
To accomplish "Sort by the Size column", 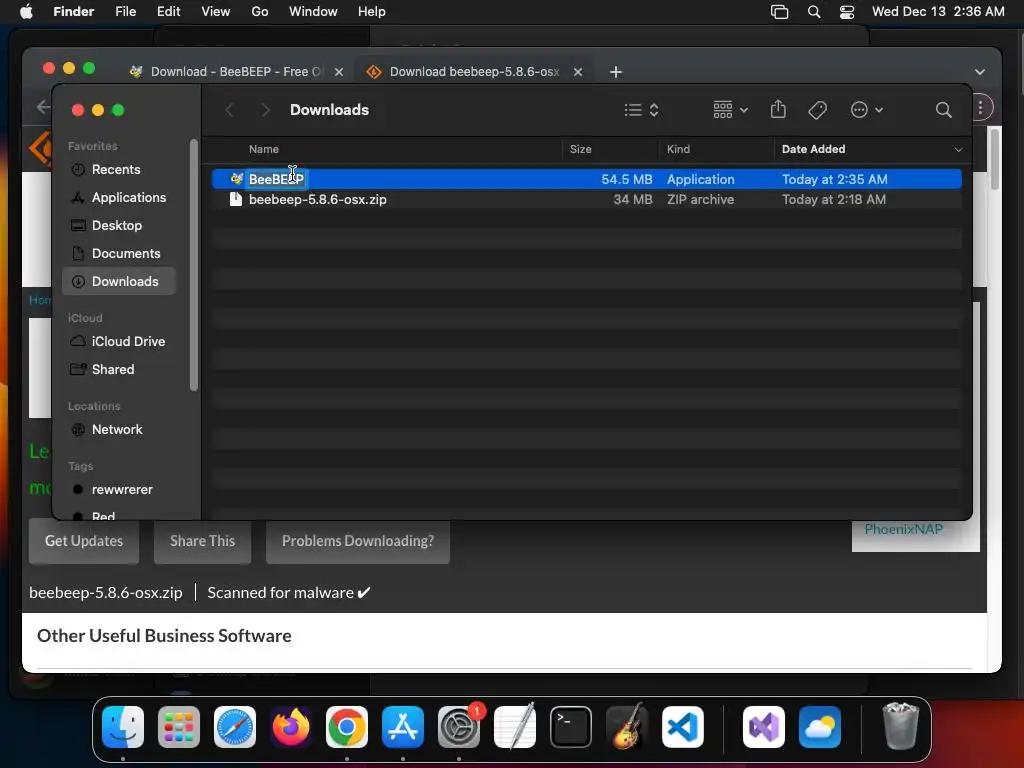I will [581, 150].
